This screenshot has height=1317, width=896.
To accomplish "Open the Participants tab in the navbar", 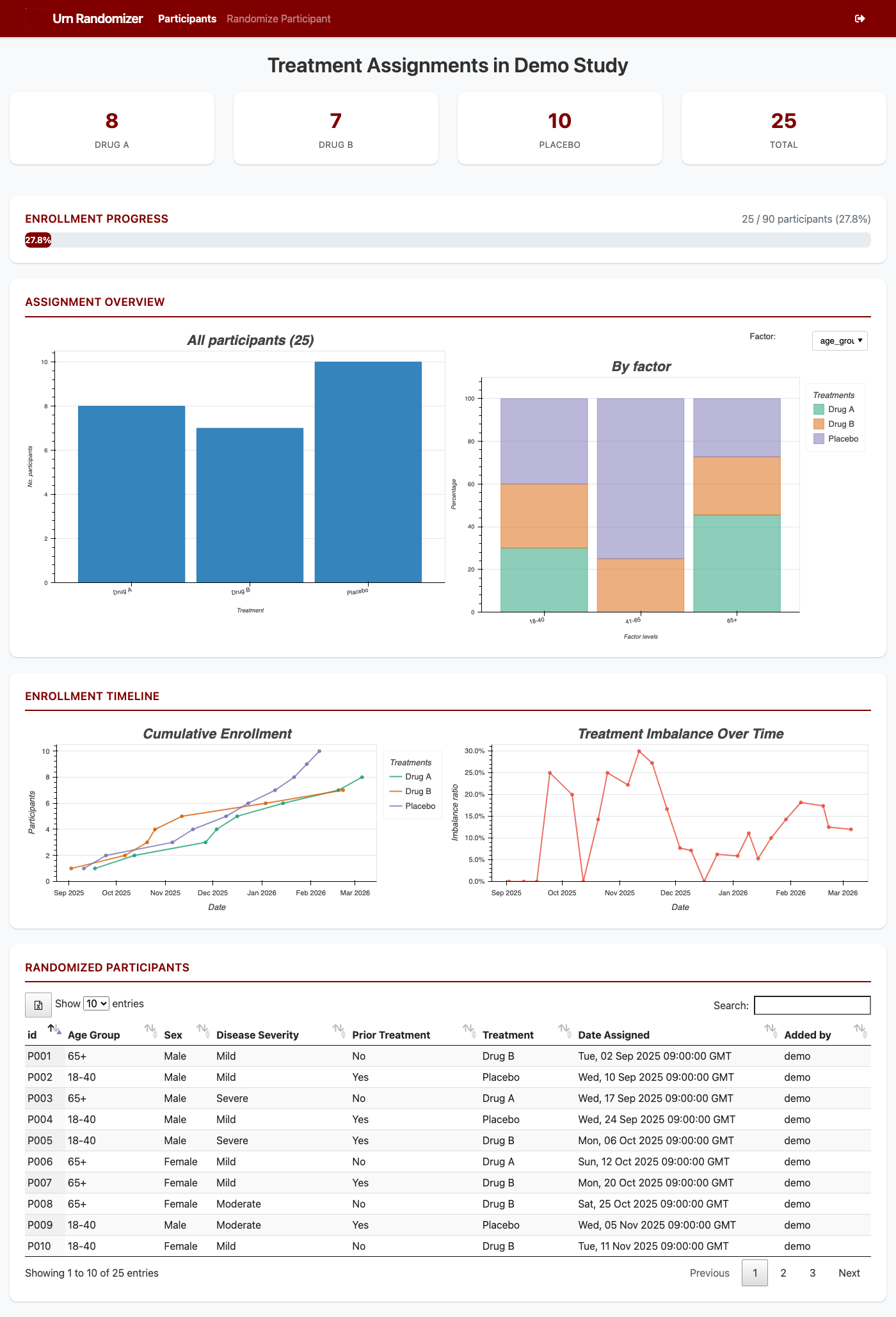I will [187, 19].
